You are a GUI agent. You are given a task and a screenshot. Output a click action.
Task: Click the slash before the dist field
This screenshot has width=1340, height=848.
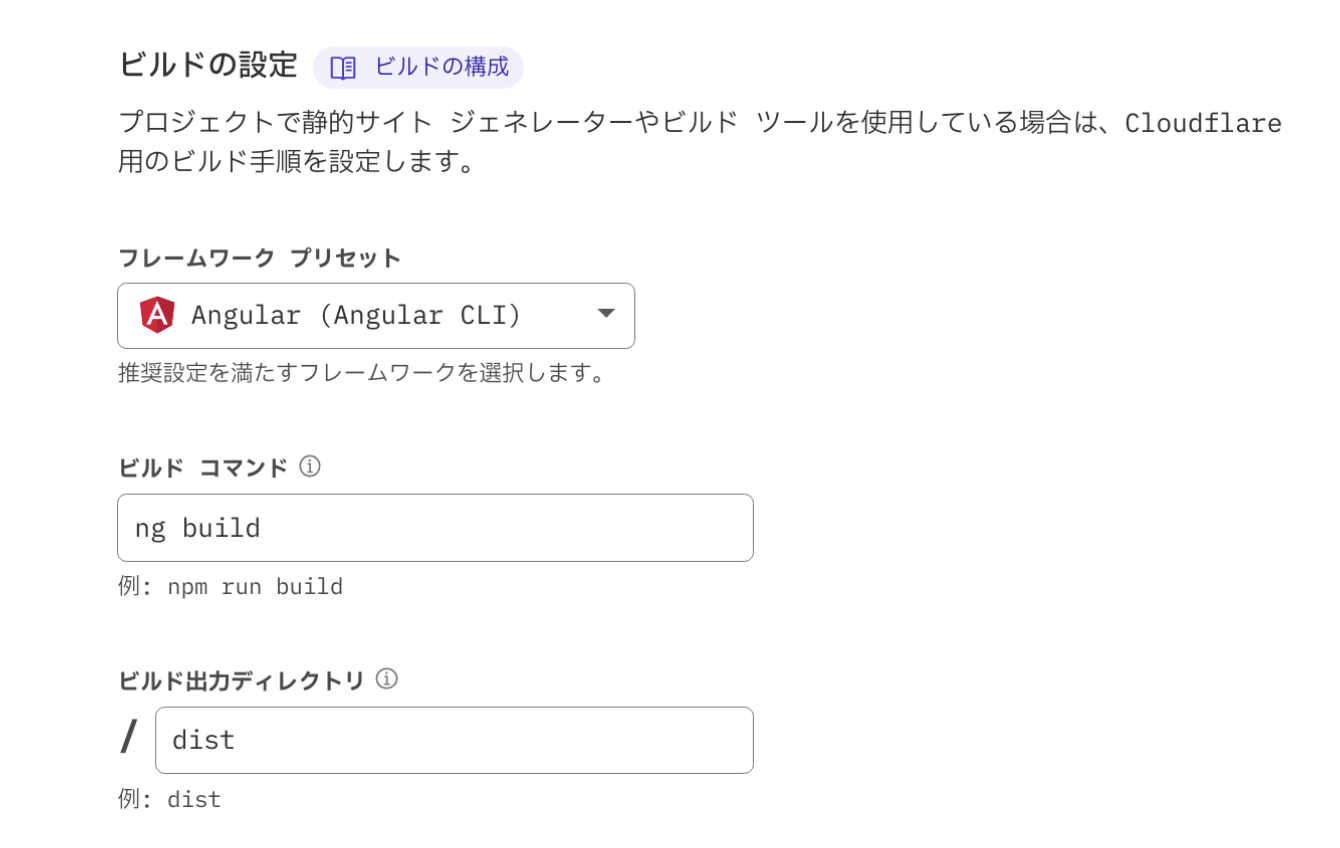[127, 737]
